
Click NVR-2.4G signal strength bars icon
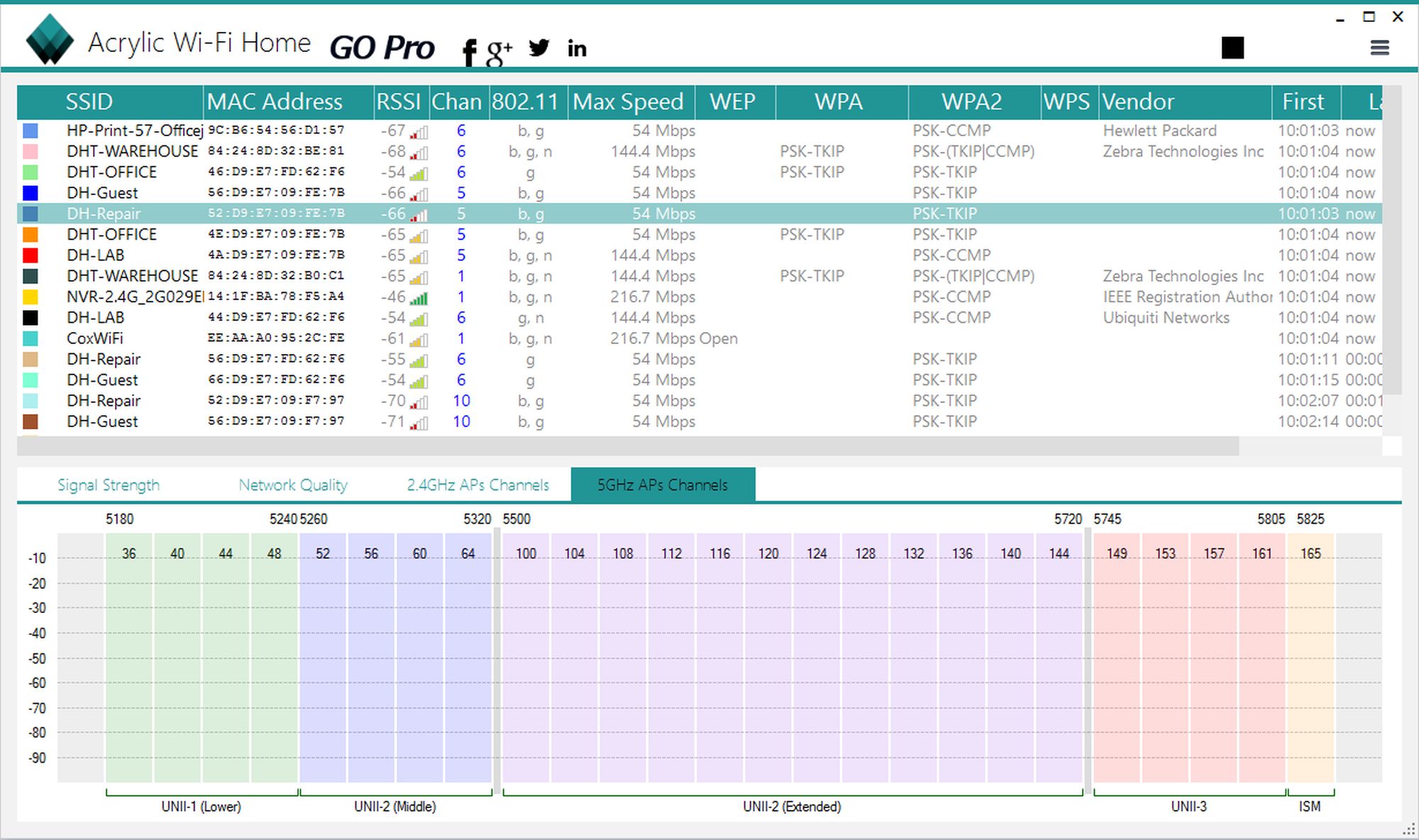[419, 298]
